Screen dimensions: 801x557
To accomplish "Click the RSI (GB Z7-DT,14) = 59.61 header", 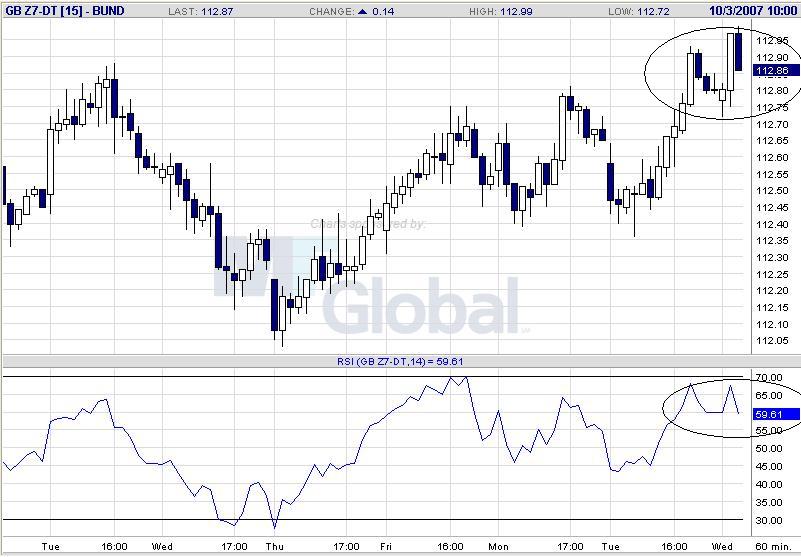I will 399,362.
